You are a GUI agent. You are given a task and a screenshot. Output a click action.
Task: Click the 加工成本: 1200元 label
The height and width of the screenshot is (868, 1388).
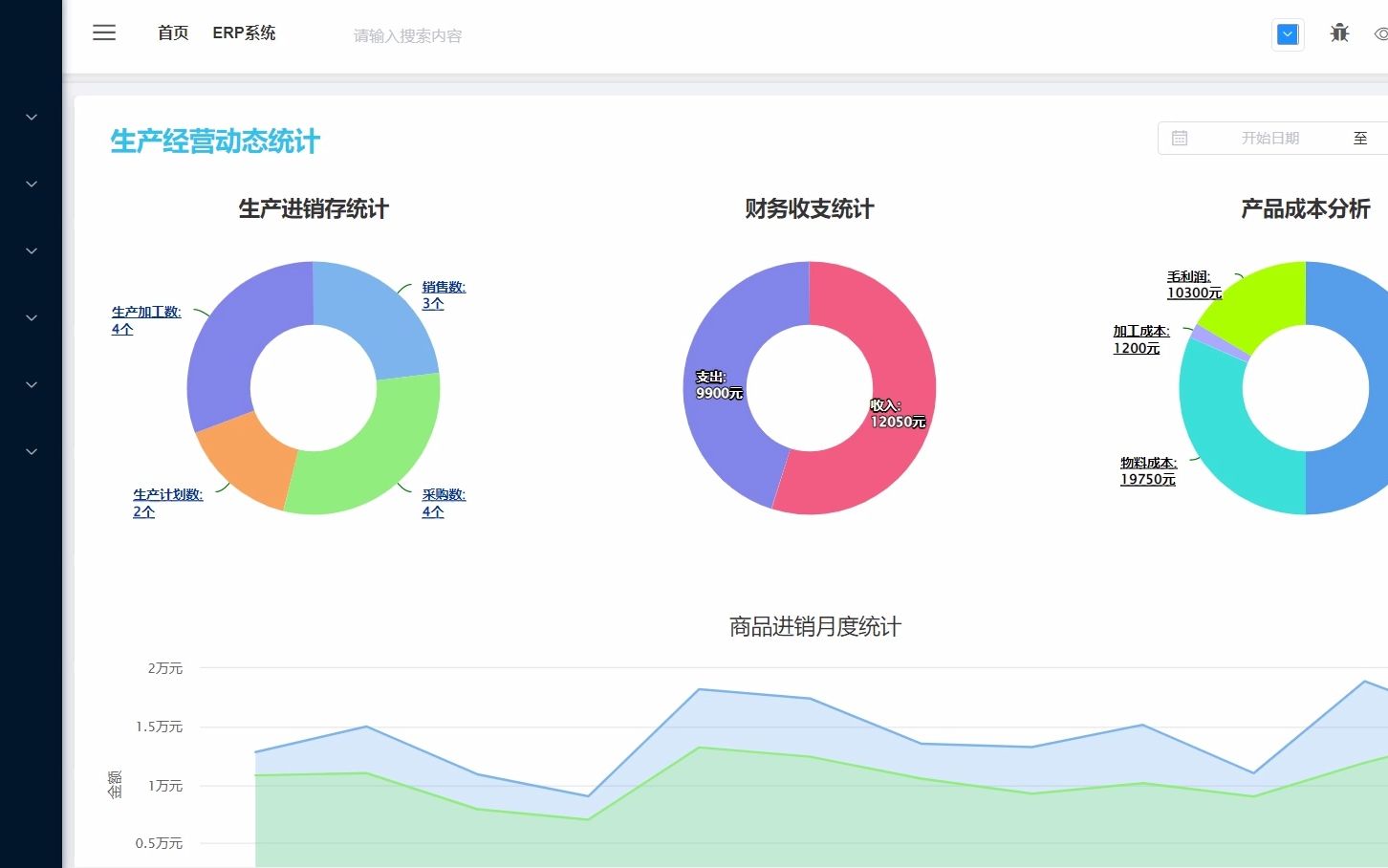point(1141,339)
